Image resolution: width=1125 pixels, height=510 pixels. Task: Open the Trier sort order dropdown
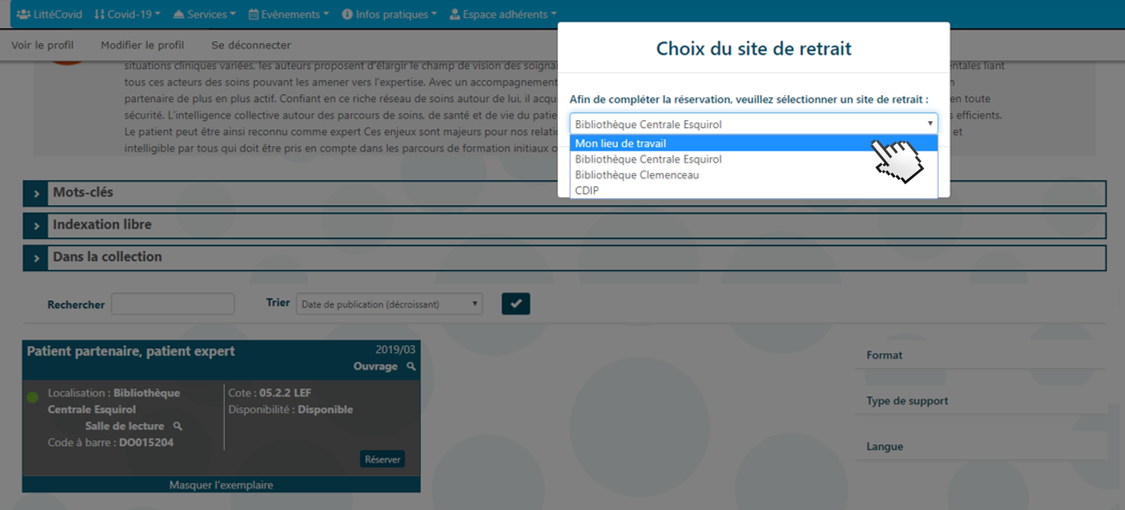(390, 304)
